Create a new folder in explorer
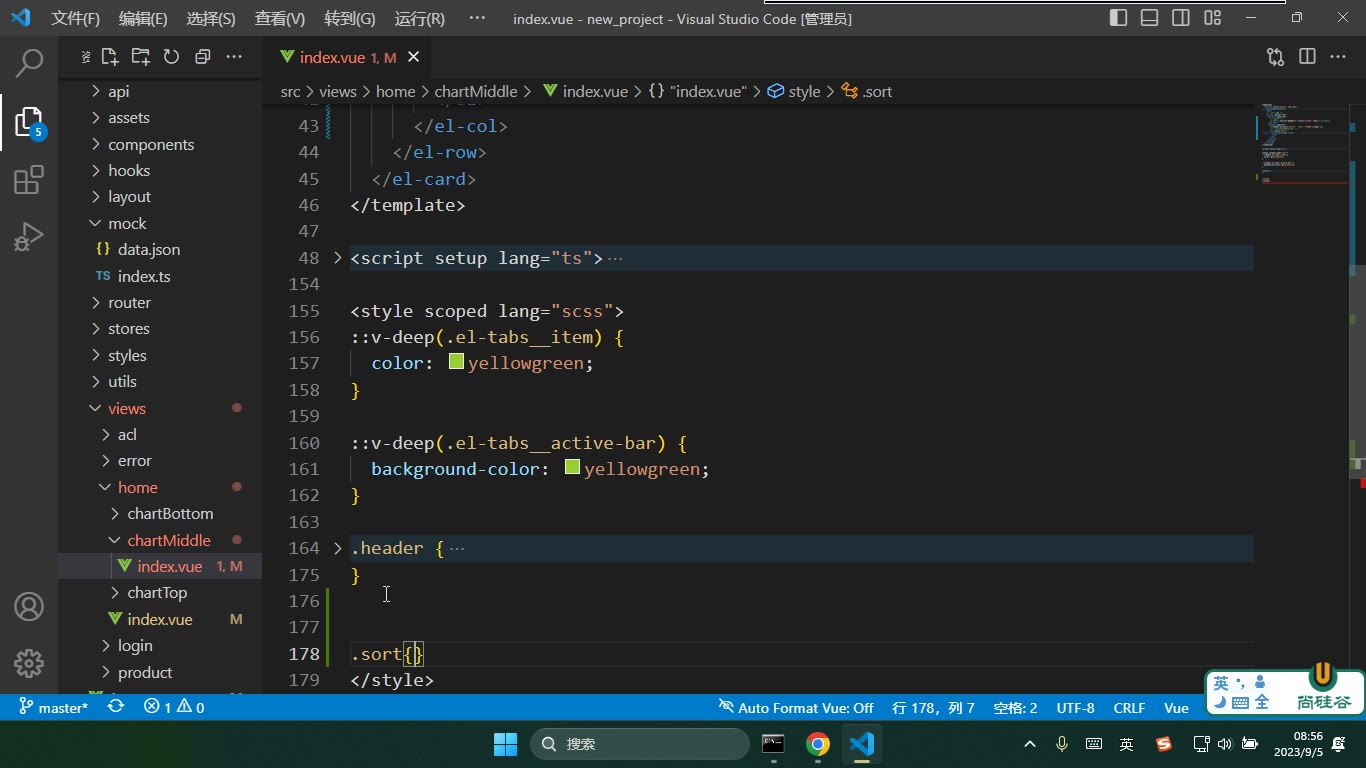The height and width of the screenshot is (768, 1366). coord(141,57)
